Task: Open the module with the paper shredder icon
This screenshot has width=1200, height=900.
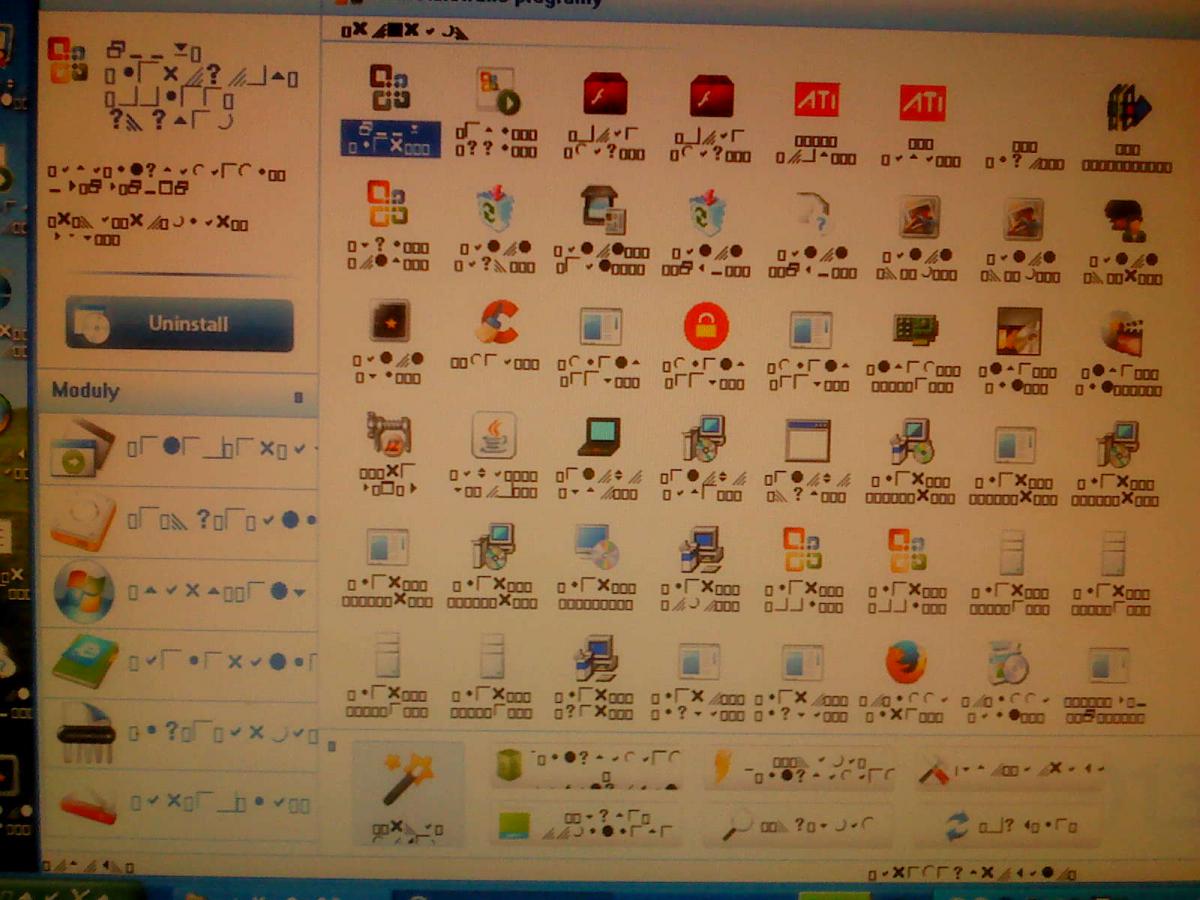Action: [179, 733]
